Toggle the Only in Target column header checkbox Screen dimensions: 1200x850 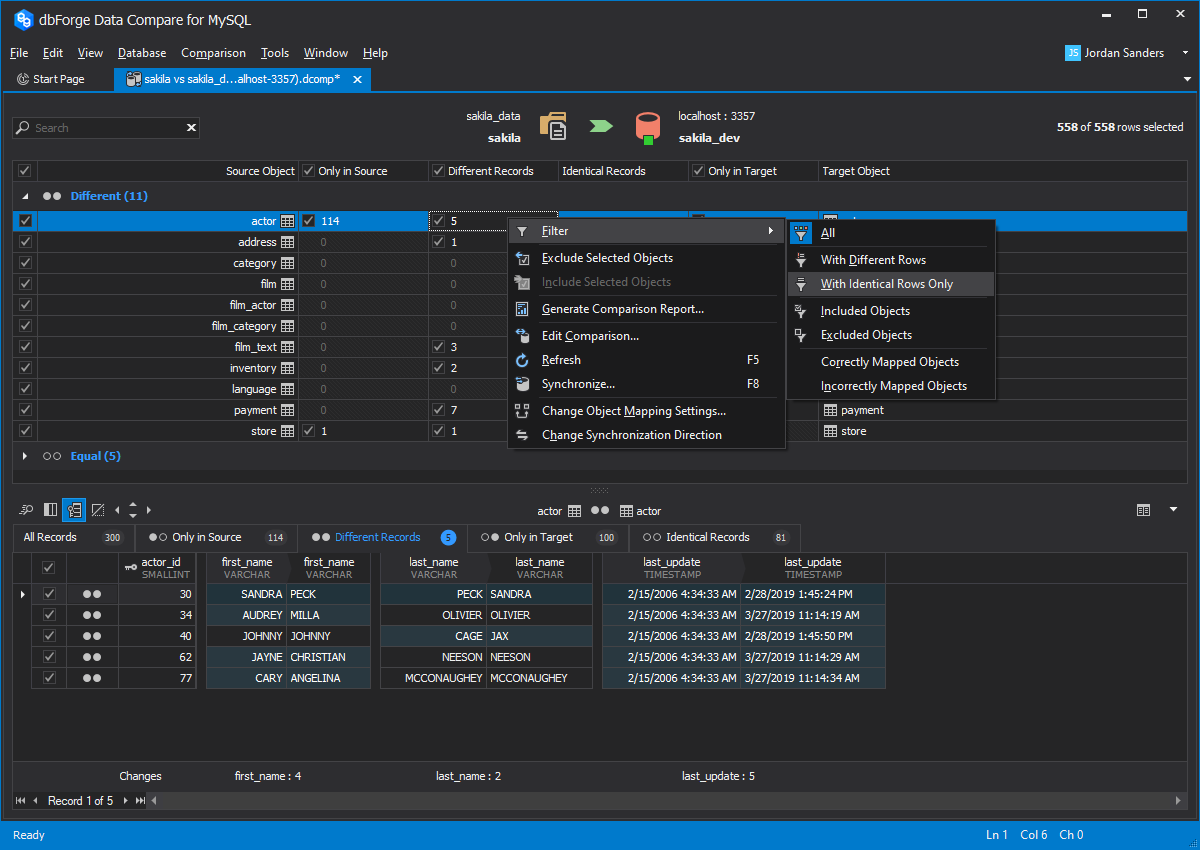(698, 171)
